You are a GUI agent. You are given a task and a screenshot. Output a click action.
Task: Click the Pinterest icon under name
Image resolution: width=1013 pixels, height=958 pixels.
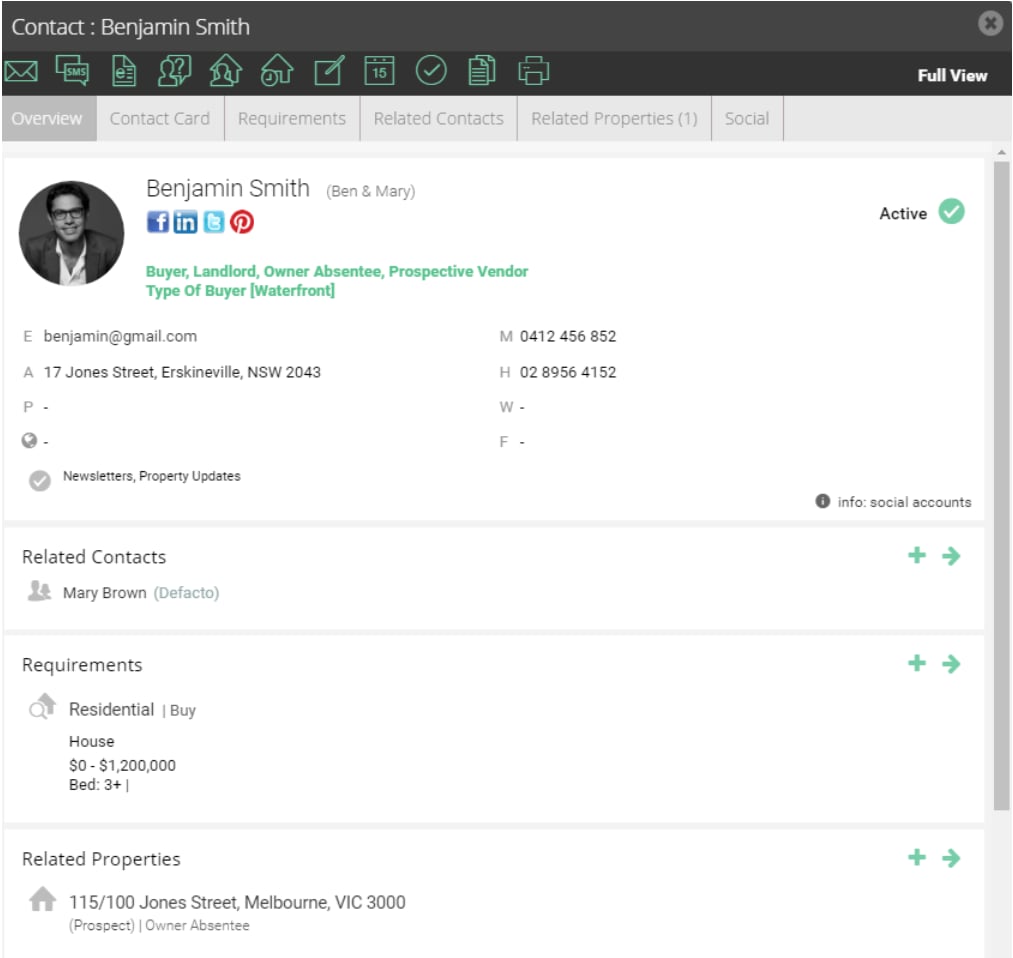(242, 222)
